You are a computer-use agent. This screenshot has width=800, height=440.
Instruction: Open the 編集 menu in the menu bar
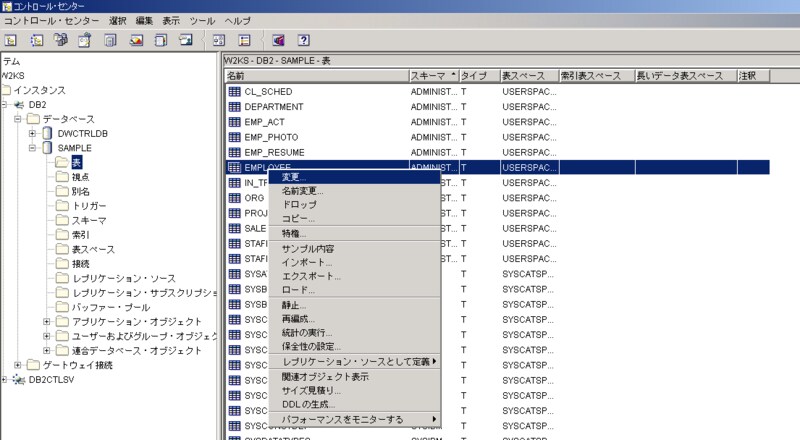pos(144,21)
